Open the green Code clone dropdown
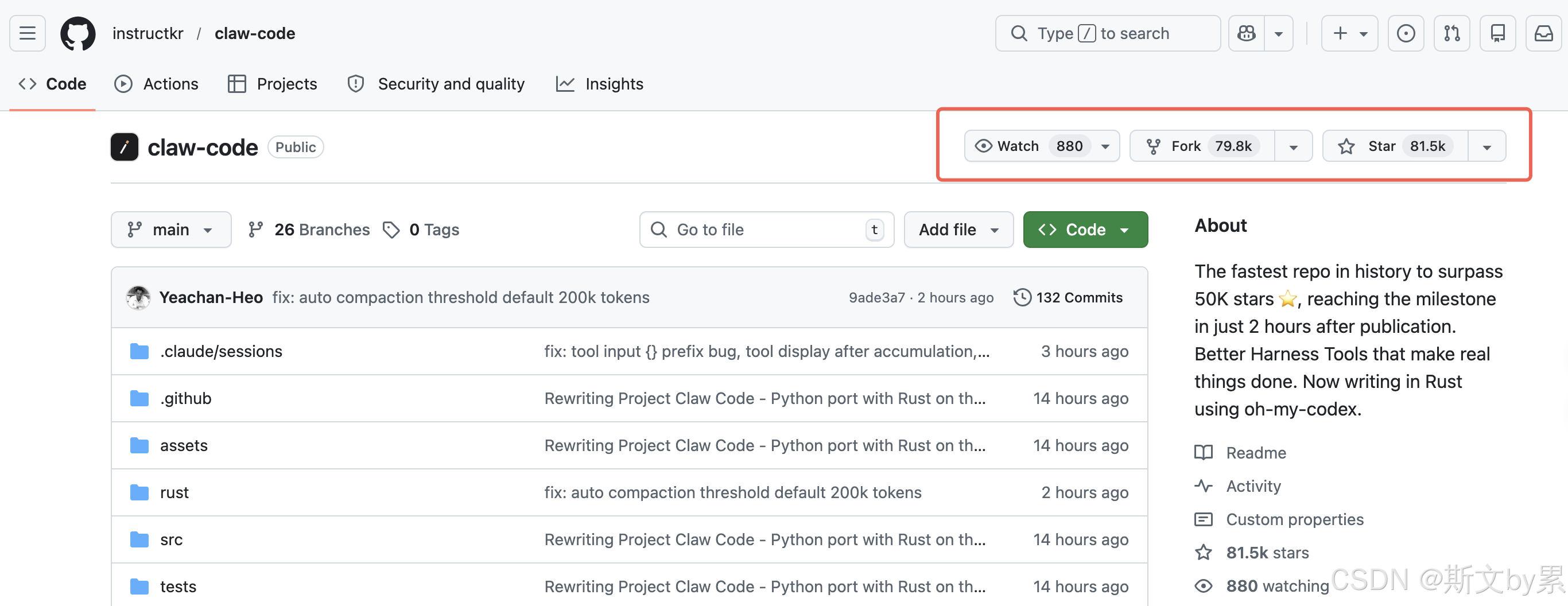Viewport: 1568px width, 606px height. coord(1085,230)
